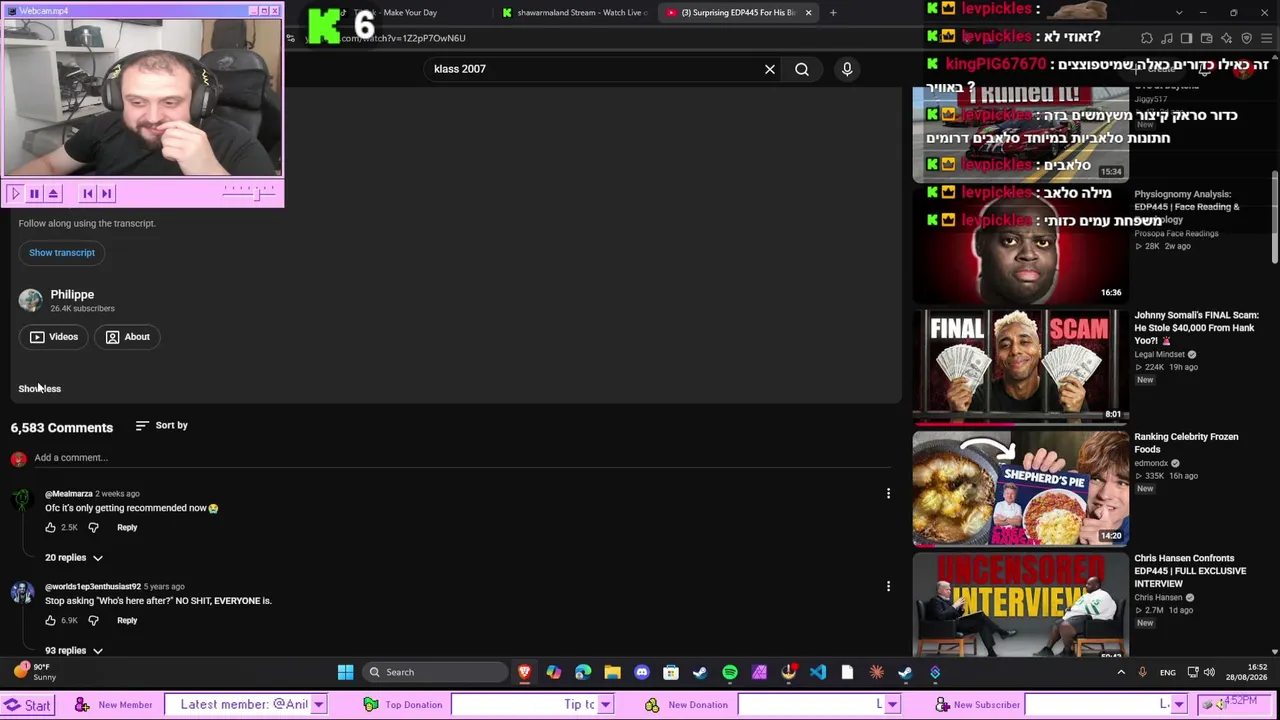Viewport: 1280px width, 720px height.
Task: Open File Explorer from the taskbar
Action: tap(612, 672)
